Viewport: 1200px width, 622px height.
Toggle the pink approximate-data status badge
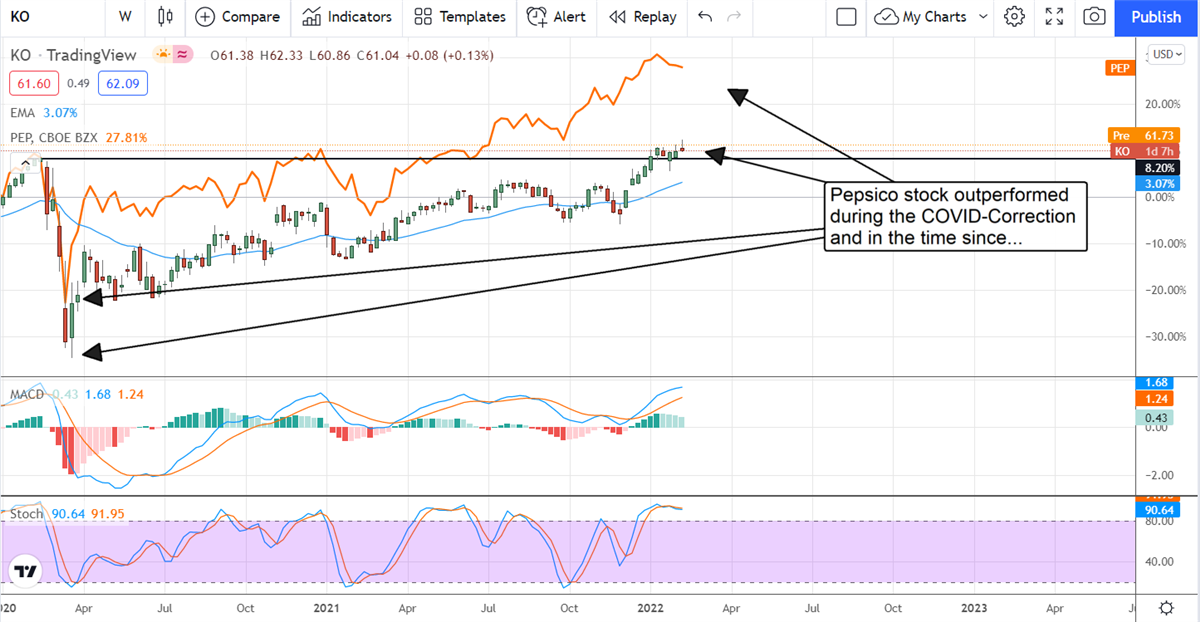pos(183,56)
